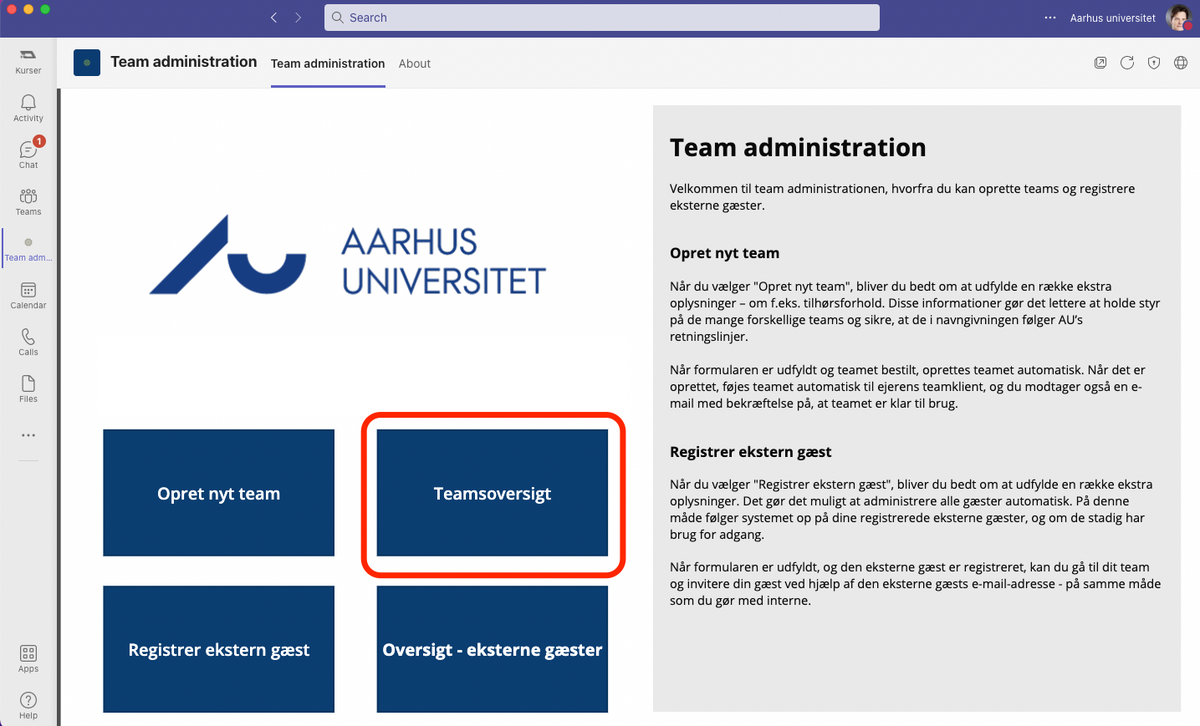Click the shield icon in the app header
The height and width of the screenshot is (726, 1200).
(x=1154, y=63)
